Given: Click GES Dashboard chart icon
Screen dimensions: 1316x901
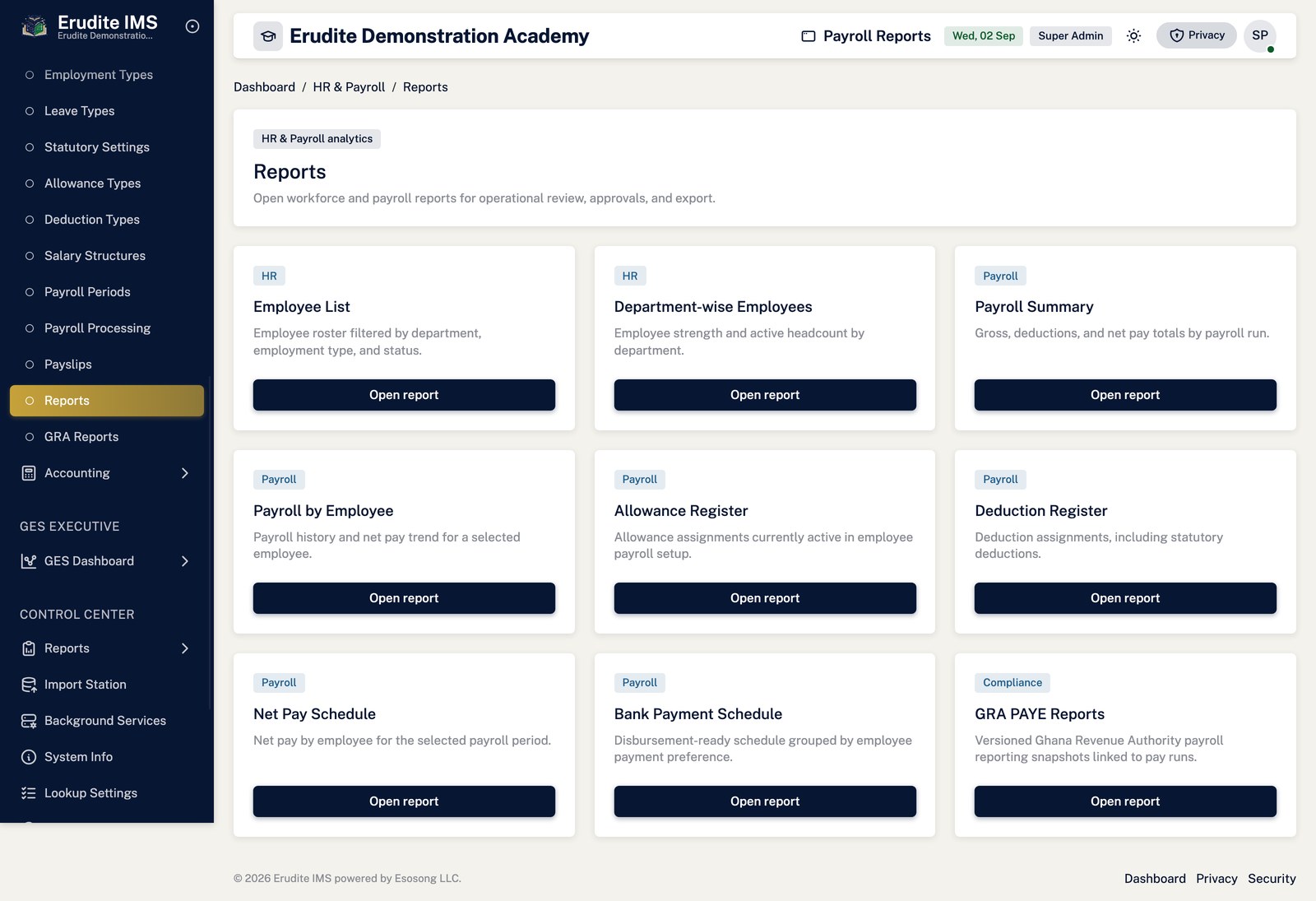Looking at the screenshot, I should point(29,561).
